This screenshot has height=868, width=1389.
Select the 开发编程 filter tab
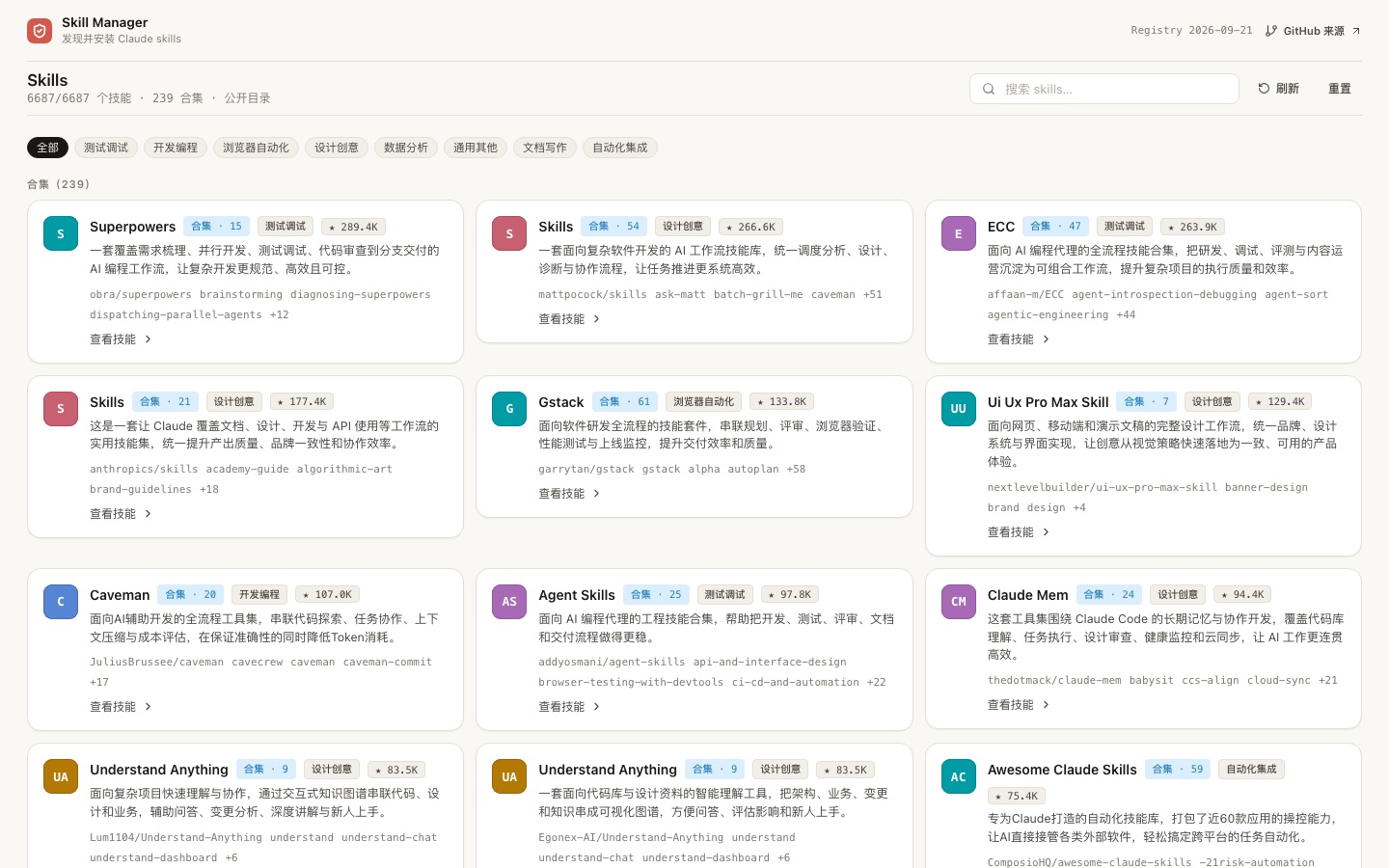click(176, 148)
